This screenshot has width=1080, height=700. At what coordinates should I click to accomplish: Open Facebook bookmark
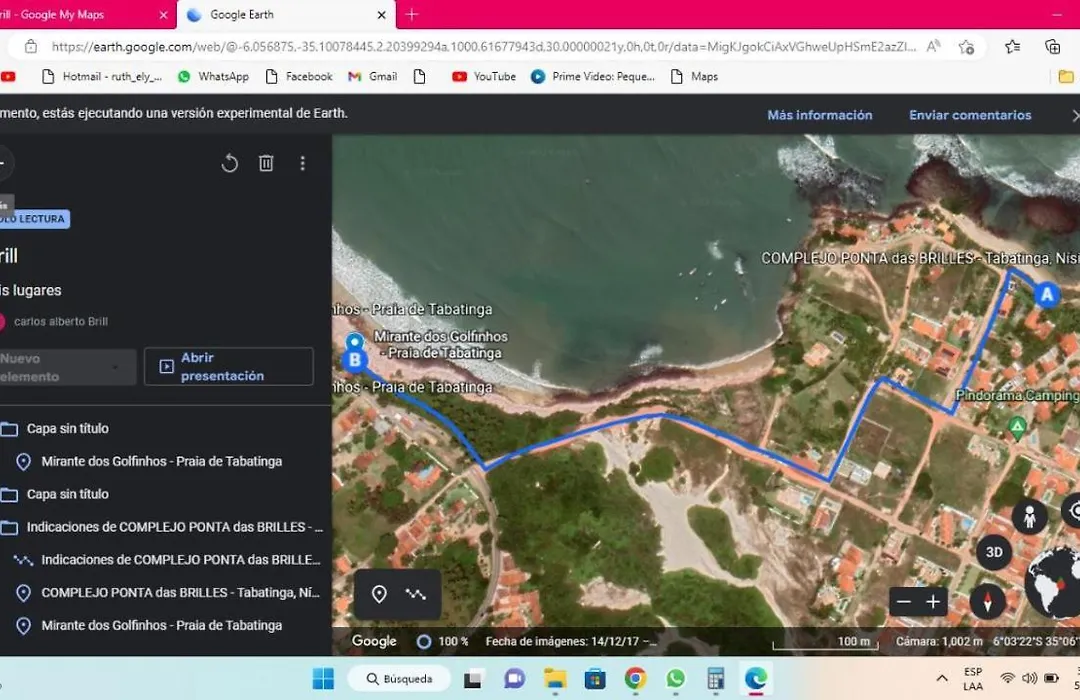299,76
